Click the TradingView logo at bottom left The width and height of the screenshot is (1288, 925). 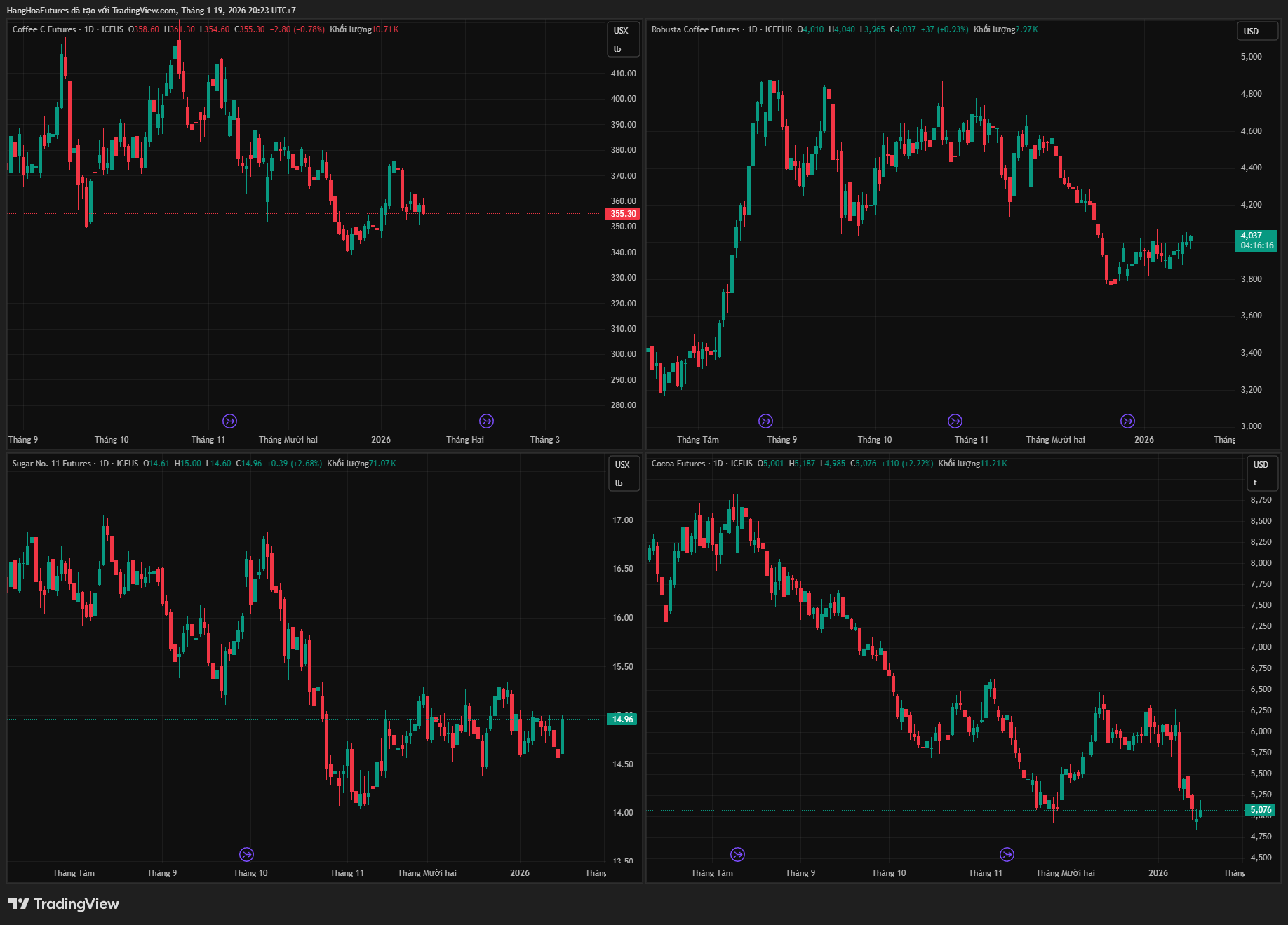click(x=64, y=904)
